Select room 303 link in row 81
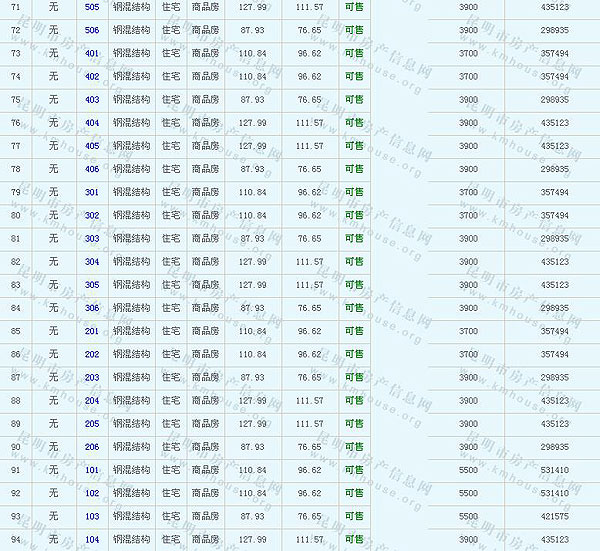600x551 pixels. coord(92,239)
